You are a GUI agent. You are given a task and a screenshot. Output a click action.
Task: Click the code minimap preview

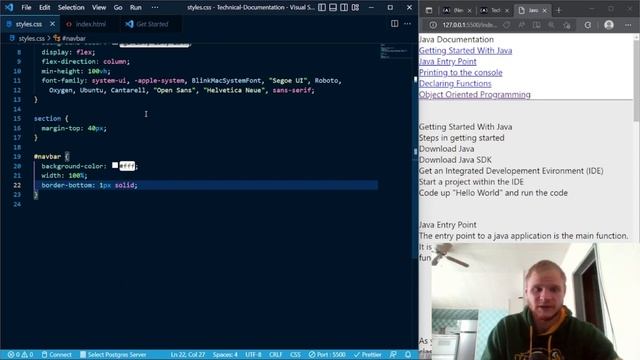point(395,51)
